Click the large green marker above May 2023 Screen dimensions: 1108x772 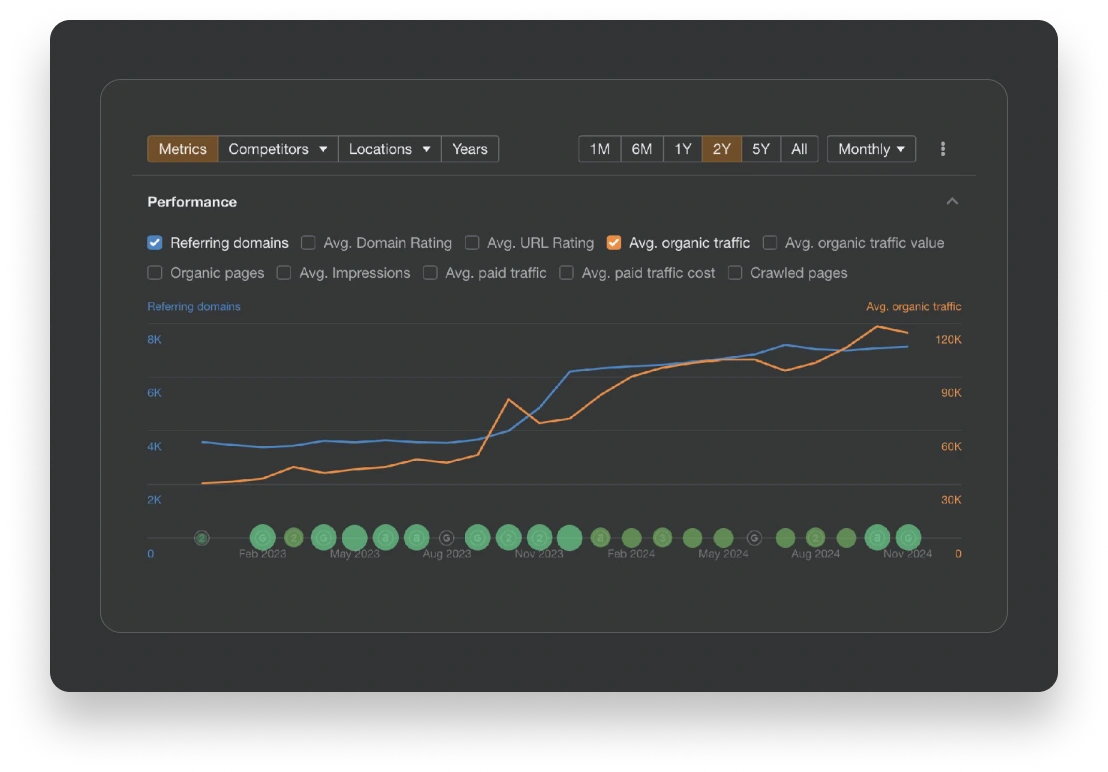click(x=355, y=538)
